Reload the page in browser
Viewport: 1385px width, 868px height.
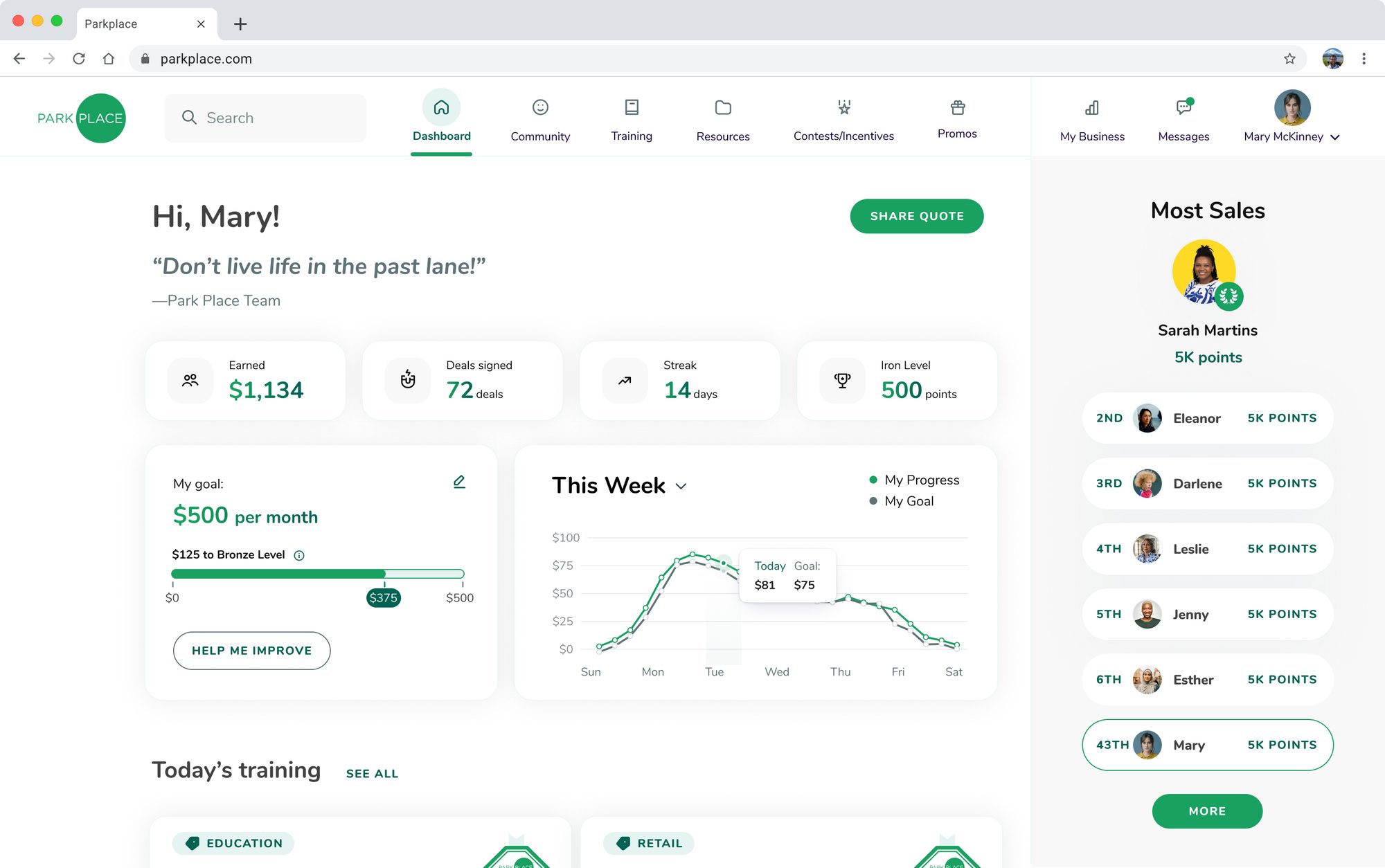(x=79, y=59)
